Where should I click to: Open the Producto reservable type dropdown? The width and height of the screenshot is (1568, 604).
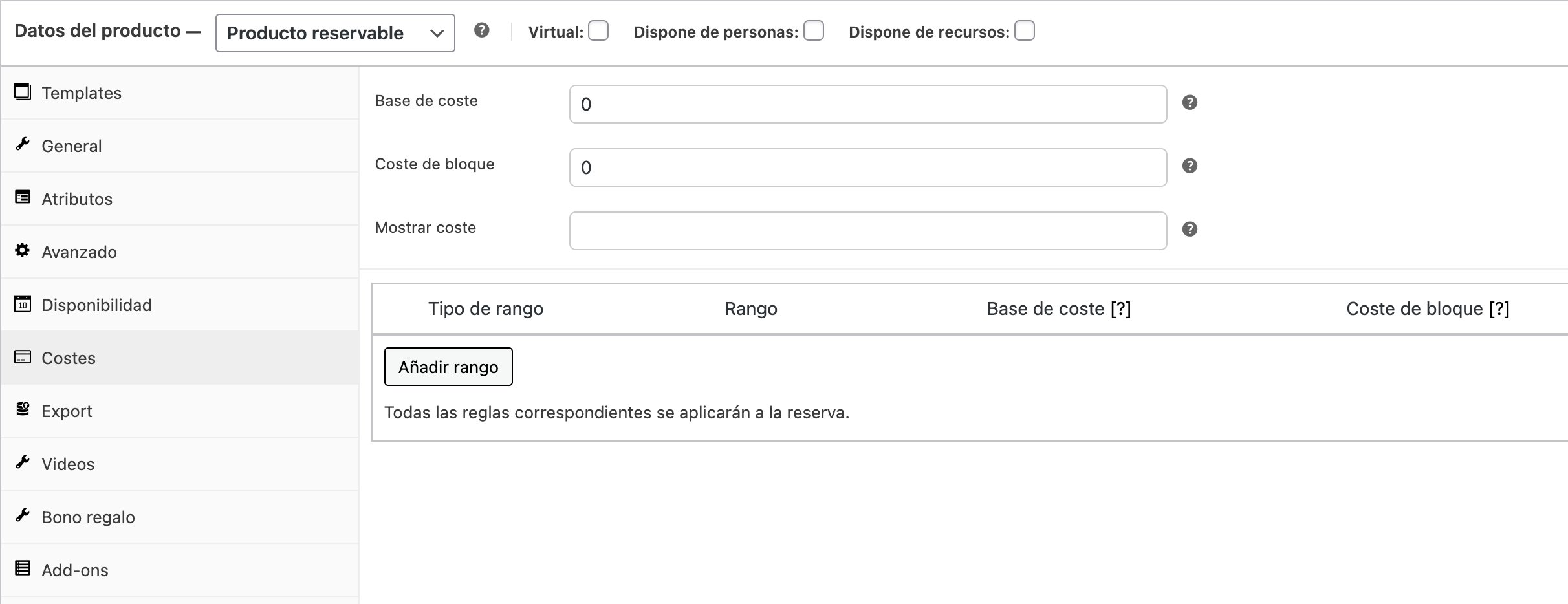click(x=335, y=33)
